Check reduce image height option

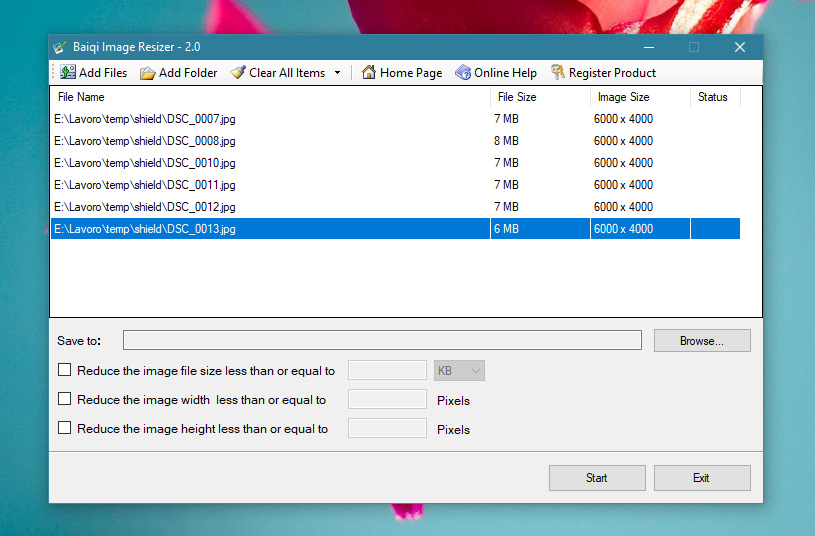click(x=65, y=428)
